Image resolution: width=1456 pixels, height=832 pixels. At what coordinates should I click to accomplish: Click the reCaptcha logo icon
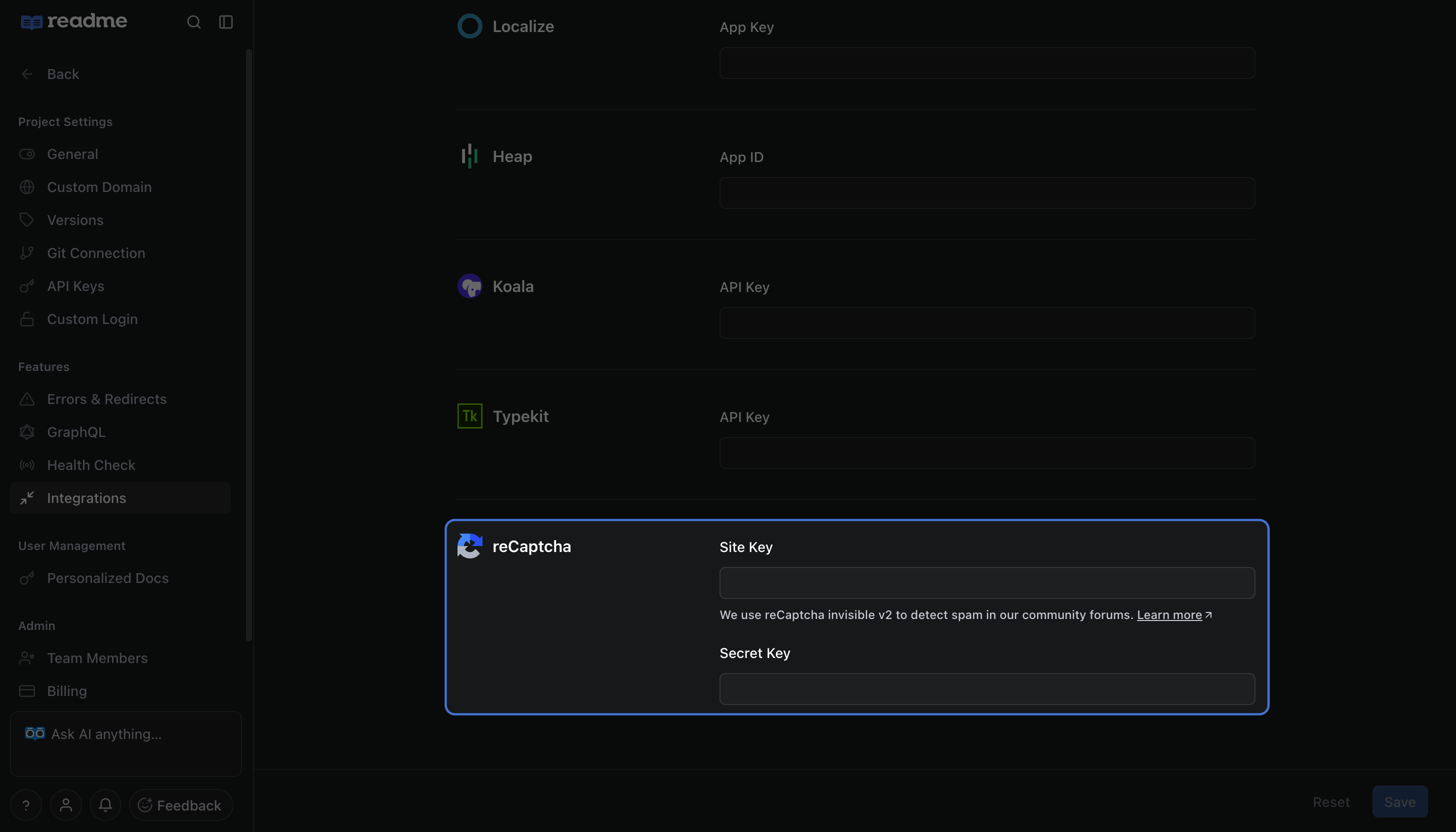point(469,545)
